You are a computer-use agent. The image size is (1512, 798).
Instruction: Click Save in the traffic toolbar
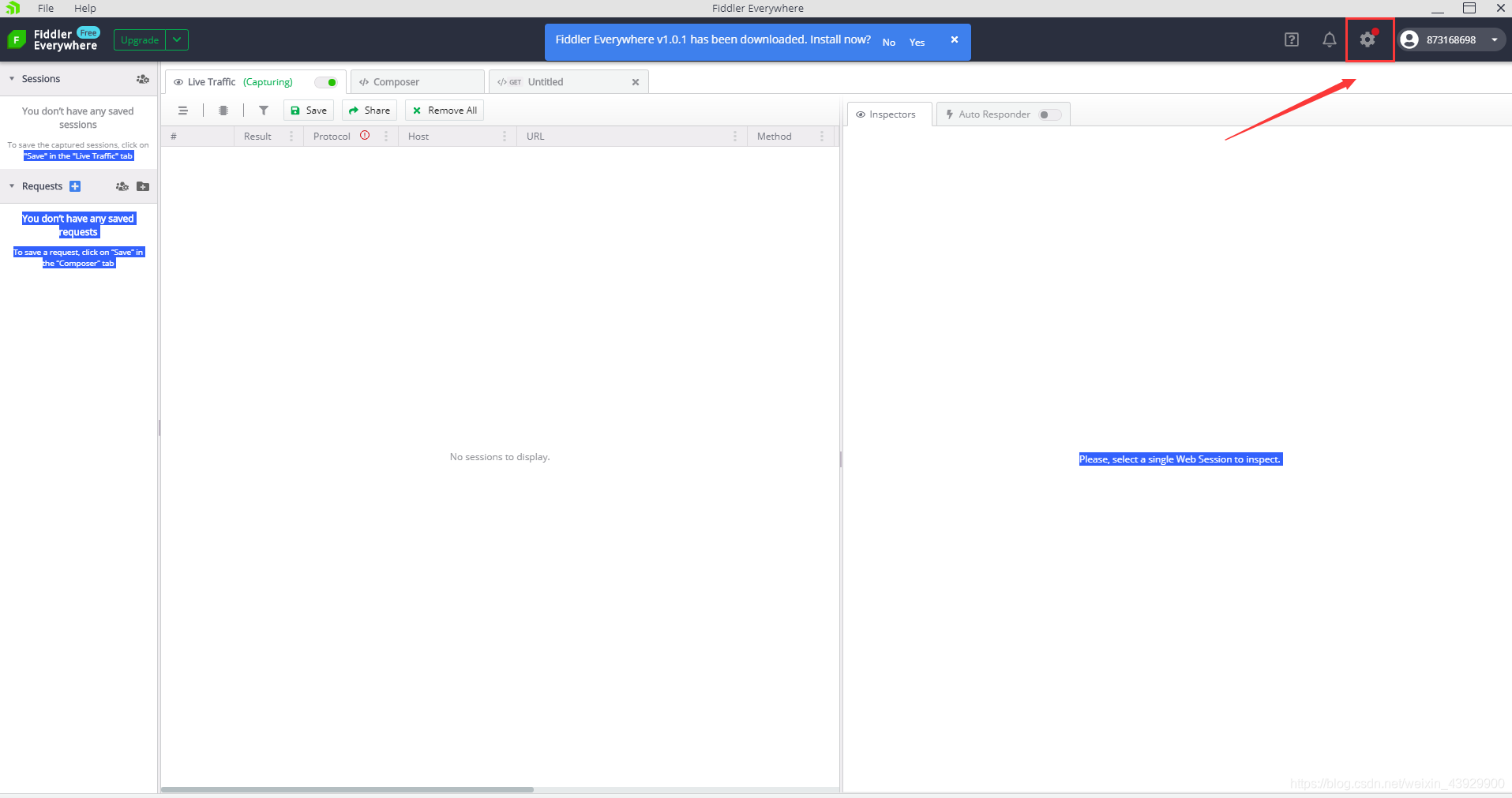coord(309,111)
